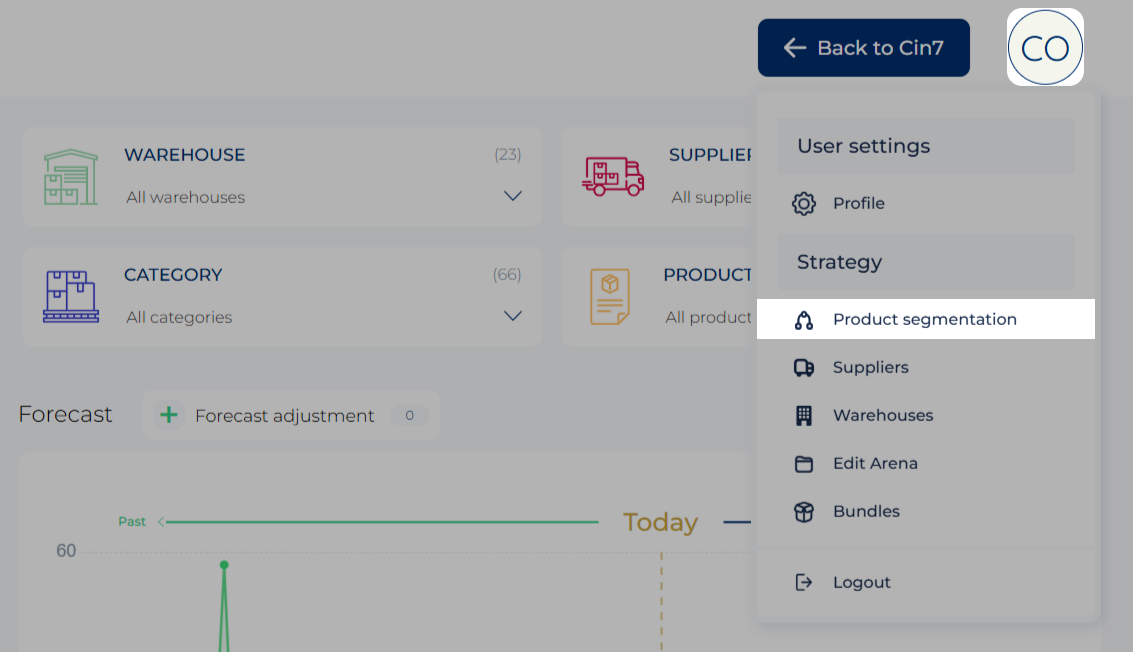Click the Edit Arena folder icon
1133x652 pixels.
pos(803,464)
